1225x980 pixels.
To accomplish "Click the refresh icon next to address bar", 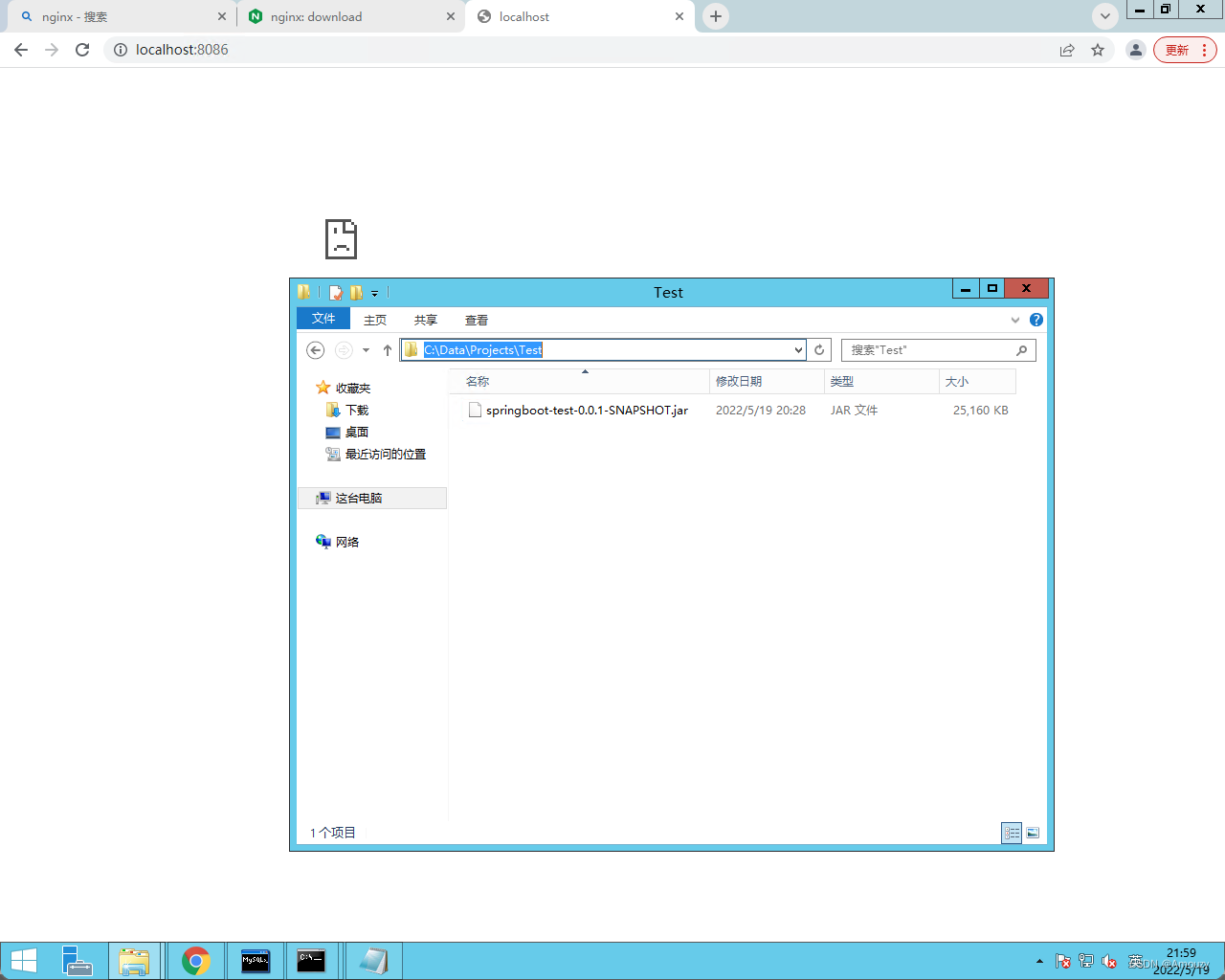I will pyautogui.click(x=819, y=350).
